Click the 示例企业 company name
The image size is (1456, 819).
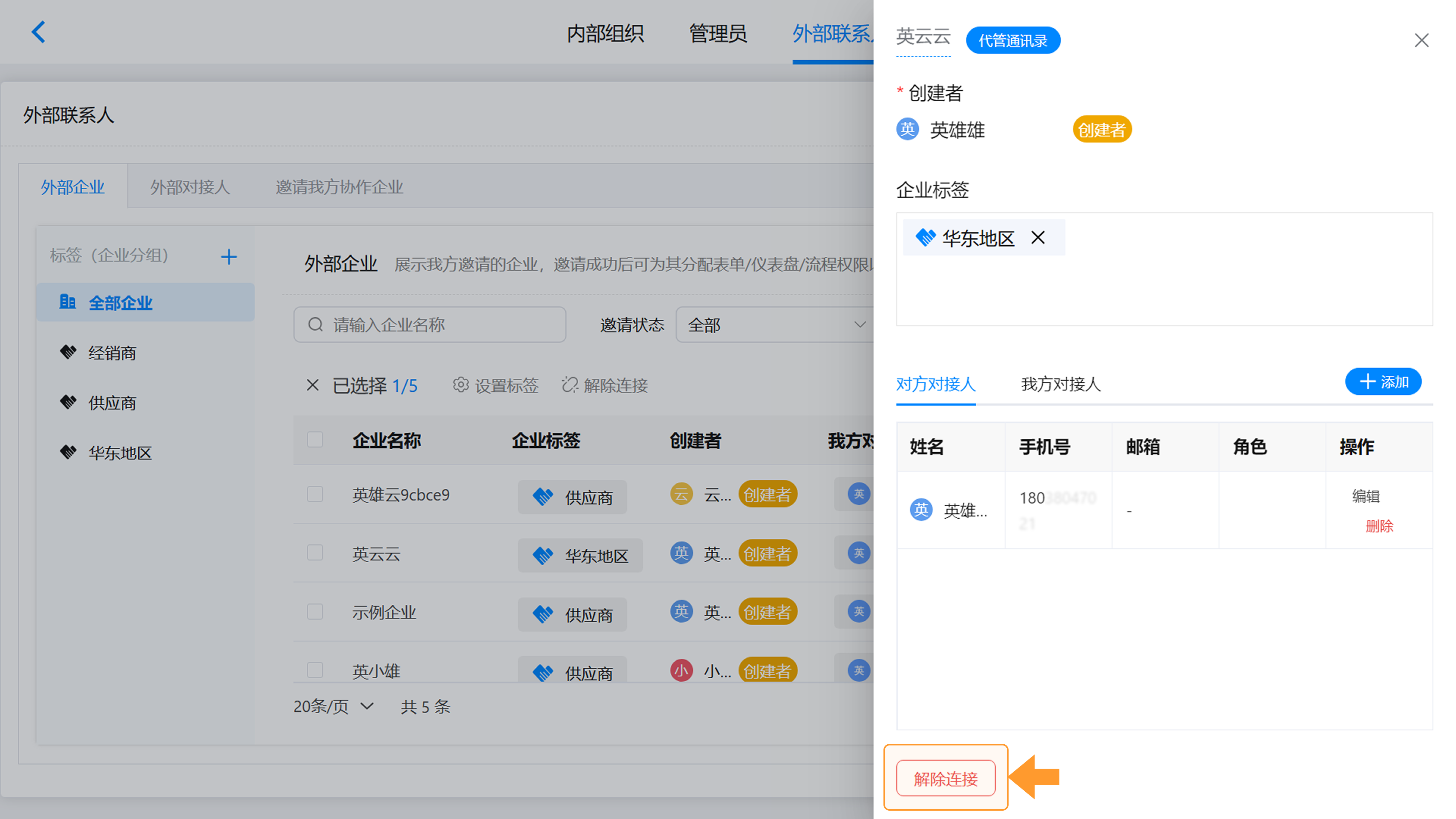click(384, 612)
